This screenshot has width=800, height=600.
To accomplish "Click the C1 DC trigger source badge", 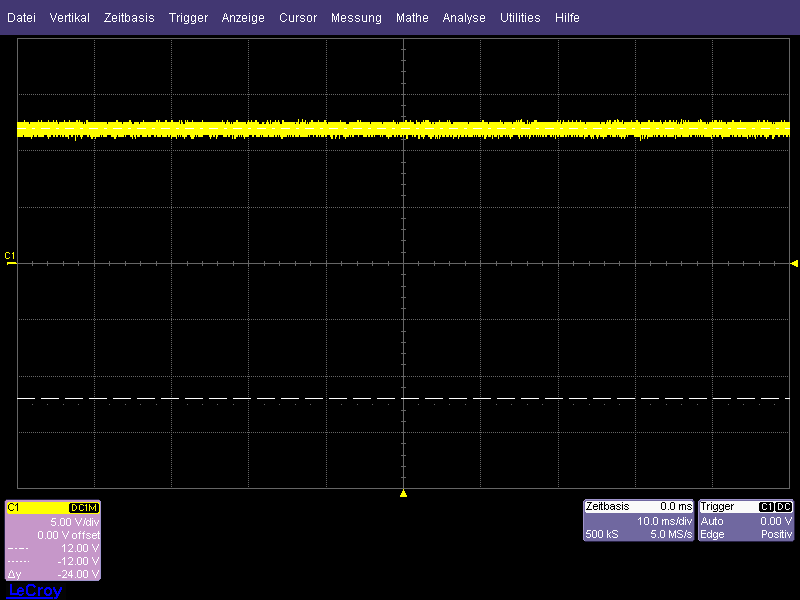I will (776, 507).
